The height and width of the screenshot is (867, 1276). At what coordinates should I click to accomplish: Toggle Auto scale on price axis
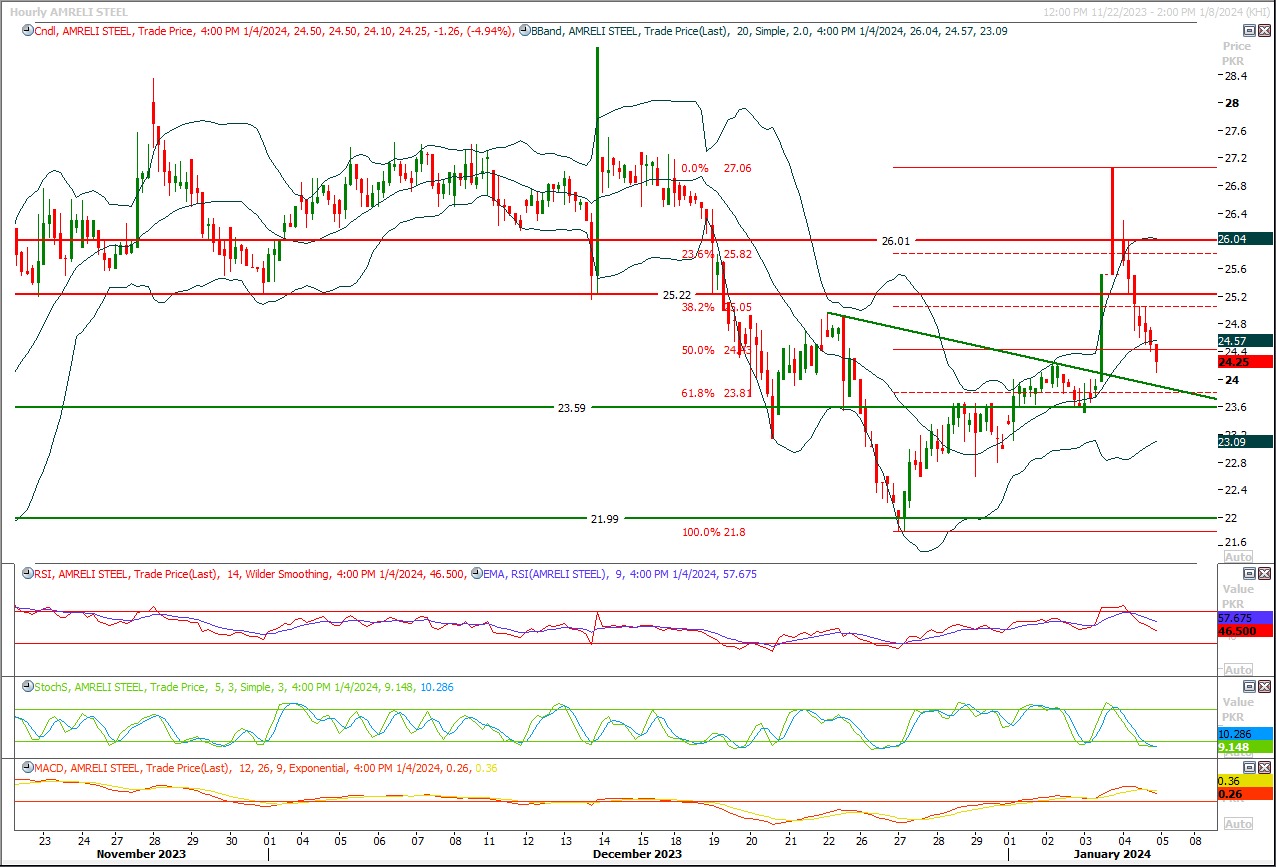pyautogui.click(x=1238, y=556)
